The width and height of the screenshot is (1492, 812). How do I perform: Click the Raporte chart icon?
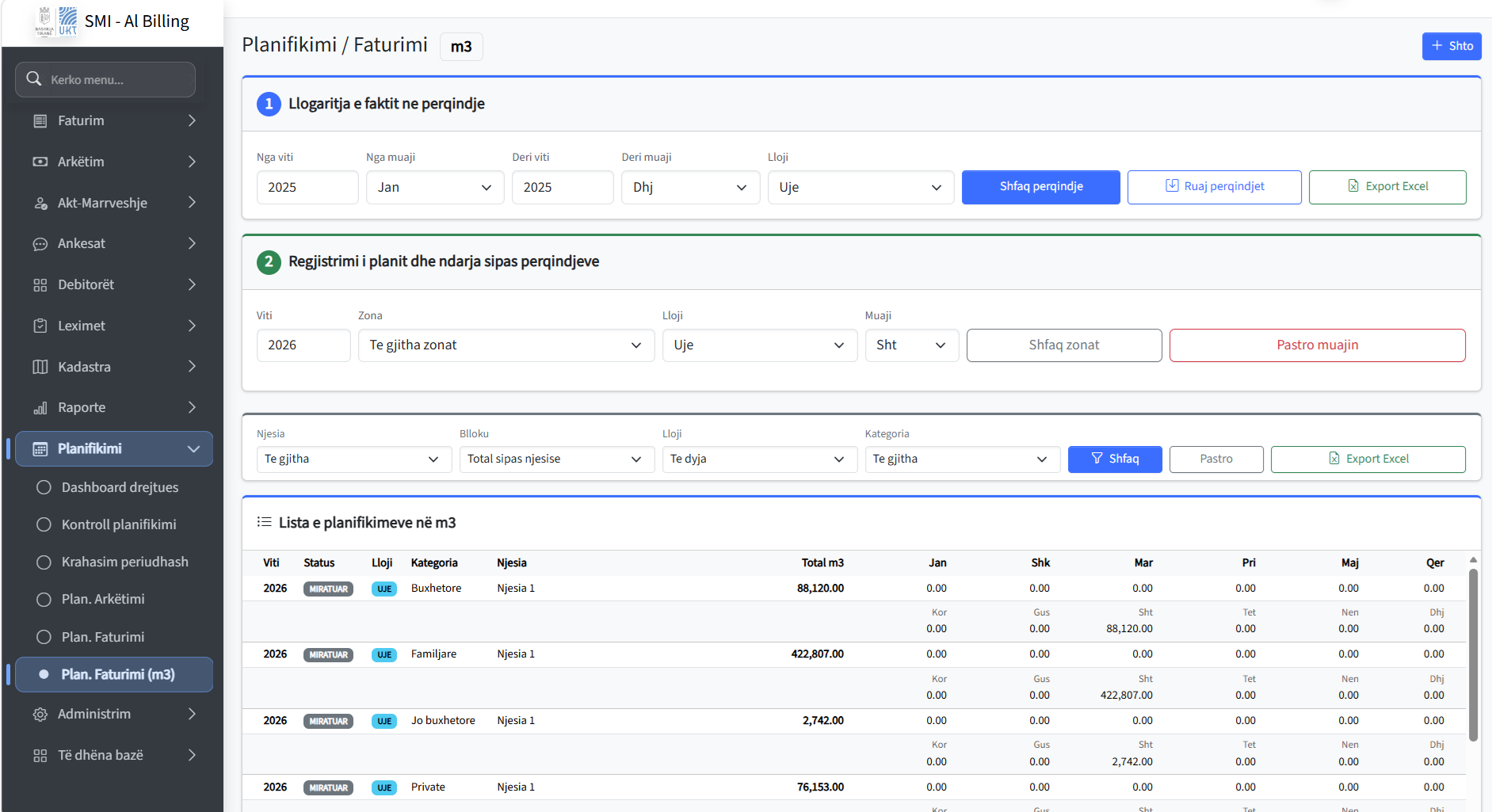tap(40, 408)
